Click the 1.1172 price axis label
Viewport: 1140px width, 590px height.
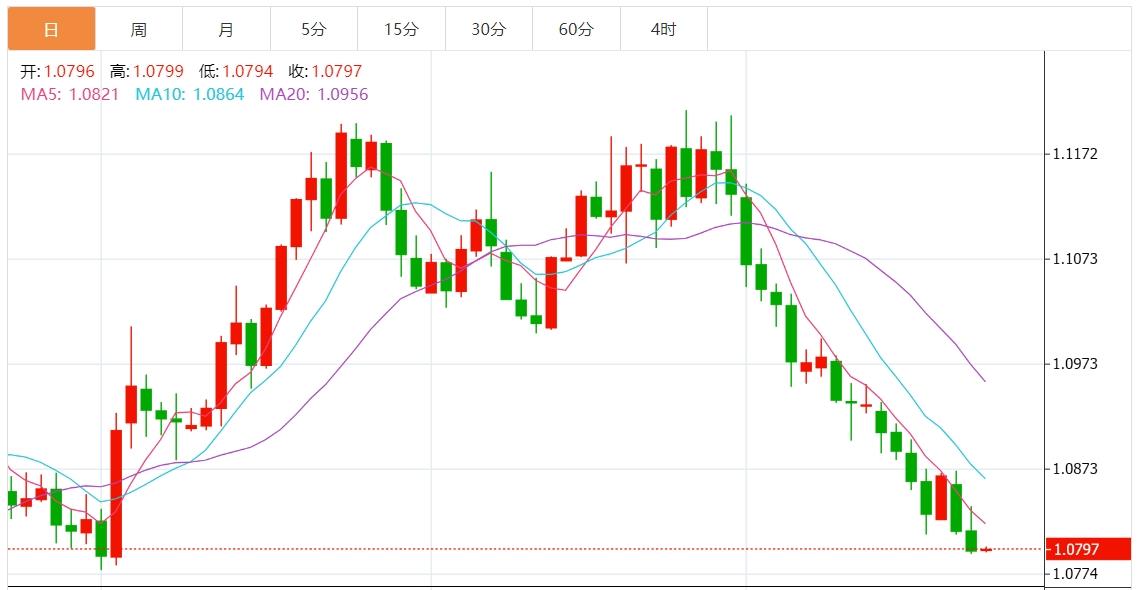pos(1075,154)
